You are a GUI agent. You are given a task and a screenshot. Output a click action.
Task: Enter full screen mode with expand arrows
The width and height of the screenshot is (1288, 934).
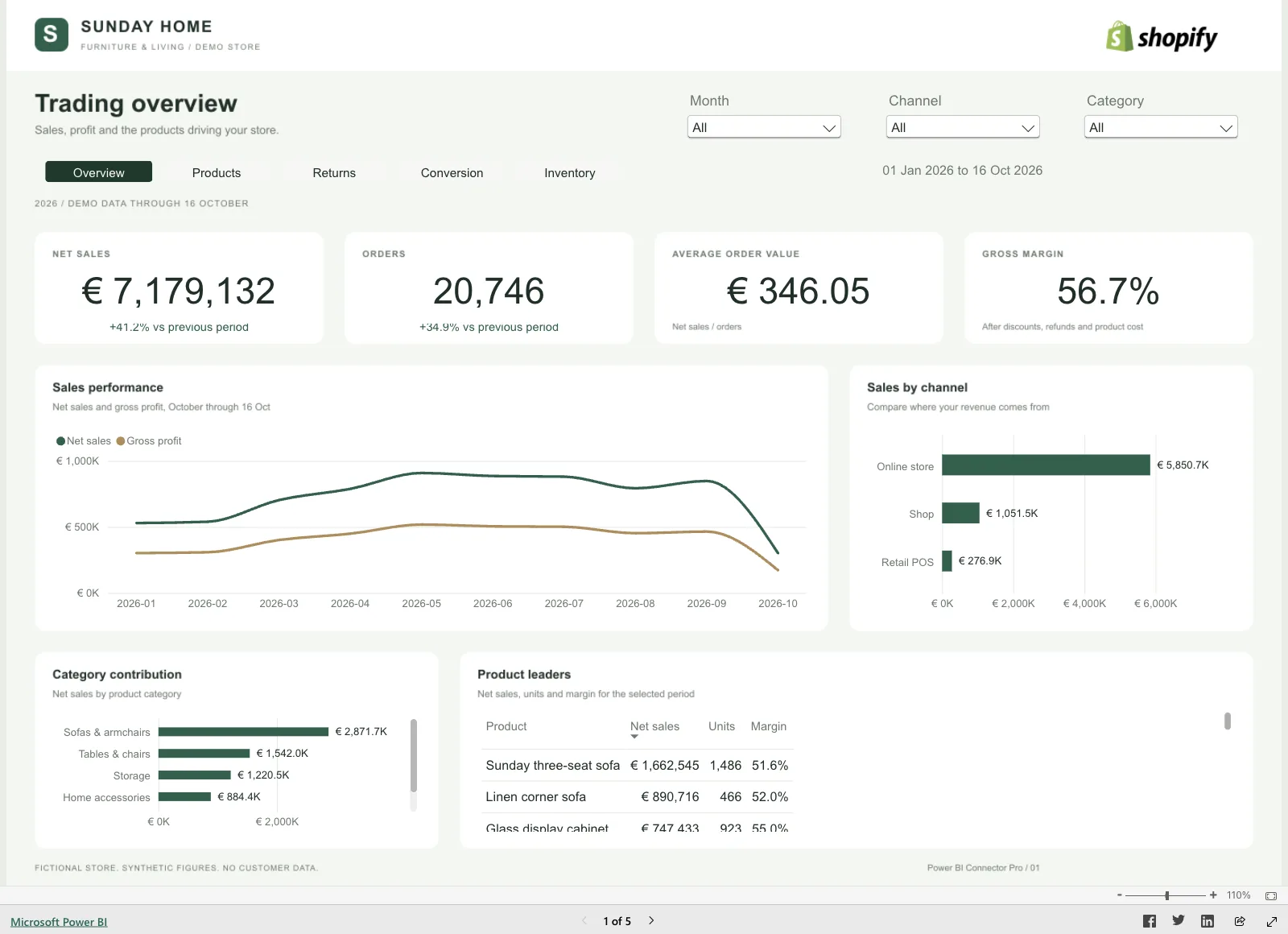tap(1272, 921)
